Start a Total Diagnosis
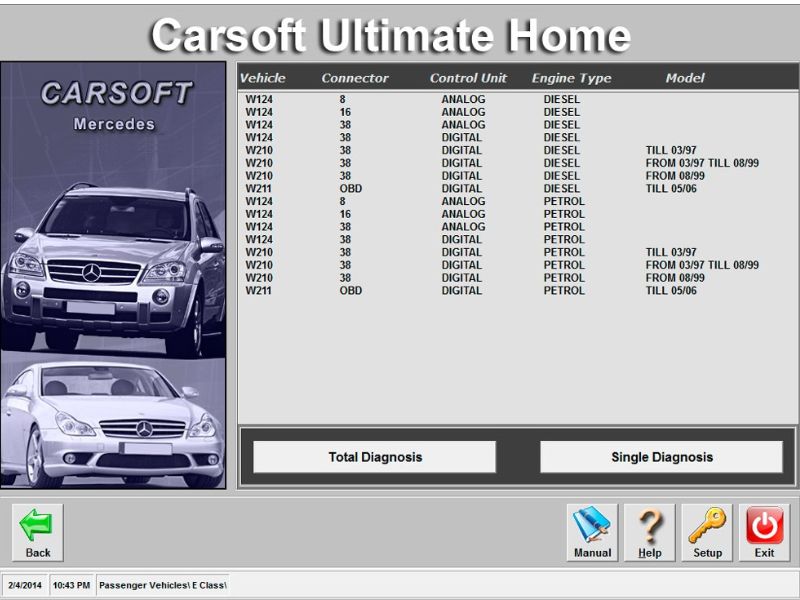 [374, 456]
